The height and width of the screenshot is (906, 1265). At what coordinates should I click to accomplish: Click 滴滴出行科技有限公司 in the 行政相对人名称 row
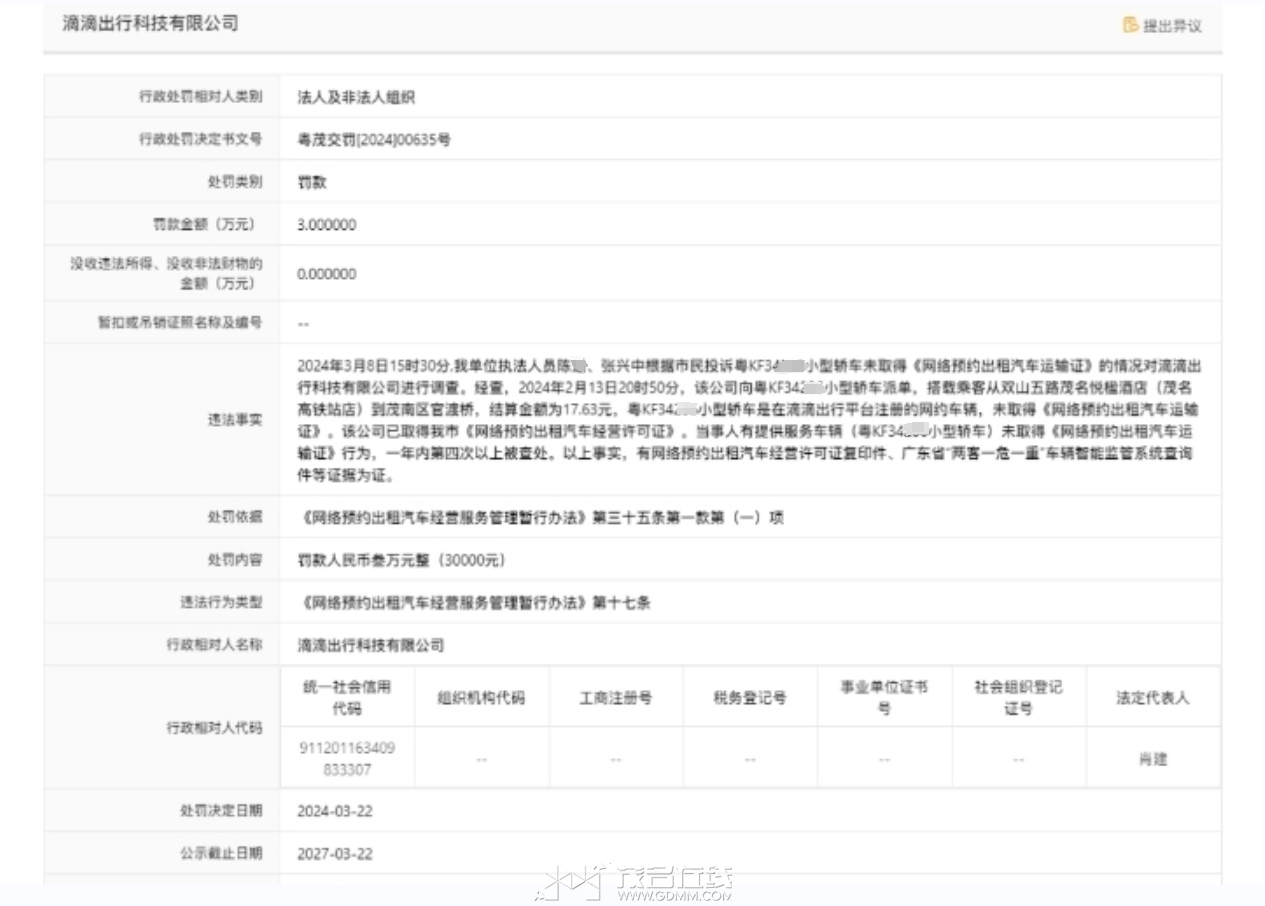[x=370, y=646]
